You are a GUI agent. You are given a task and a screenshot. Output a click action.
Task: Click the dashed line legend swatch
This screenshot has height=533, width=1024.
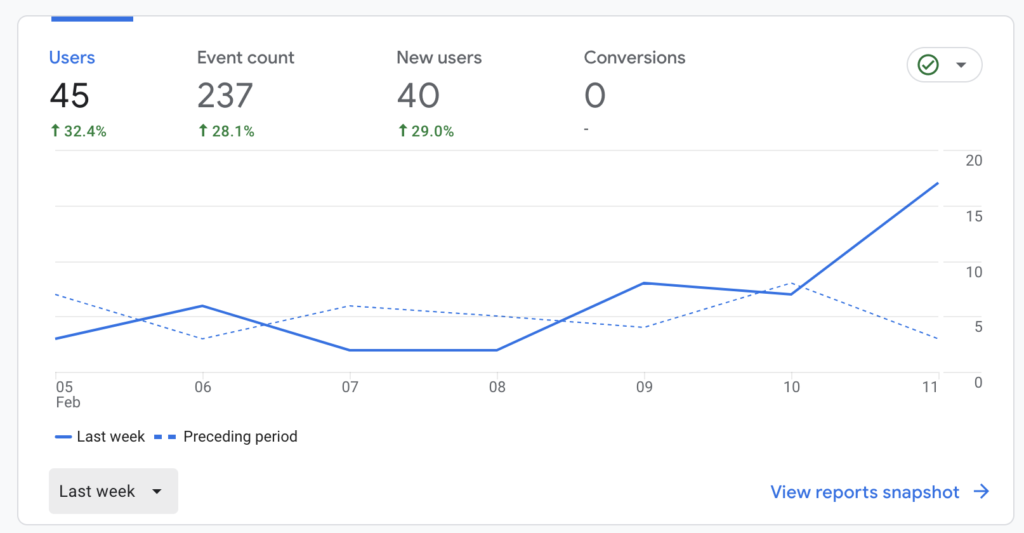[166, 437]
